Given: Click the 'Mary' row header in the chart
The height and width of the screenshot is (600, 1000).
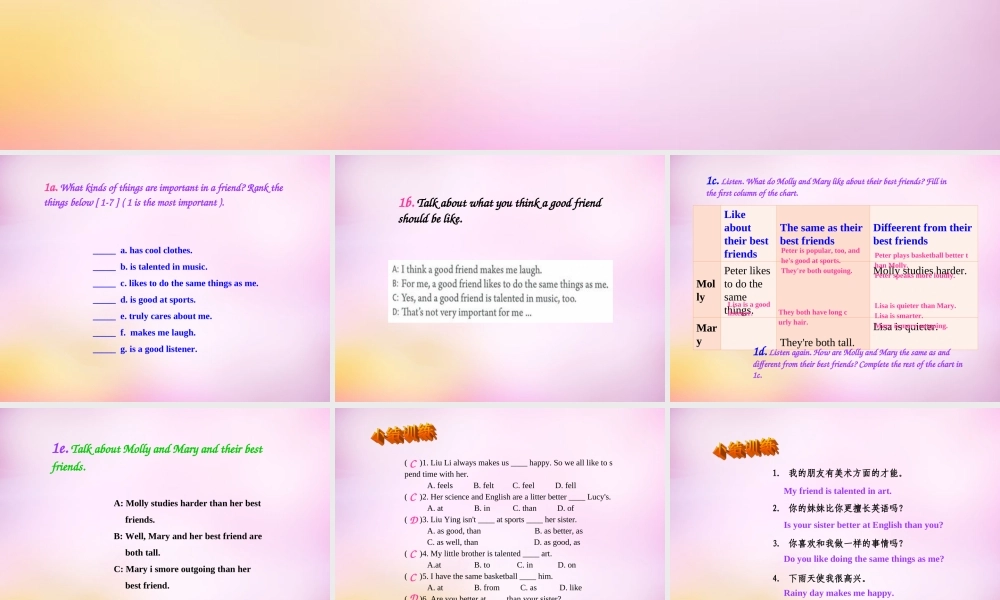Looking at the screenshot, I should coord(706,334).
